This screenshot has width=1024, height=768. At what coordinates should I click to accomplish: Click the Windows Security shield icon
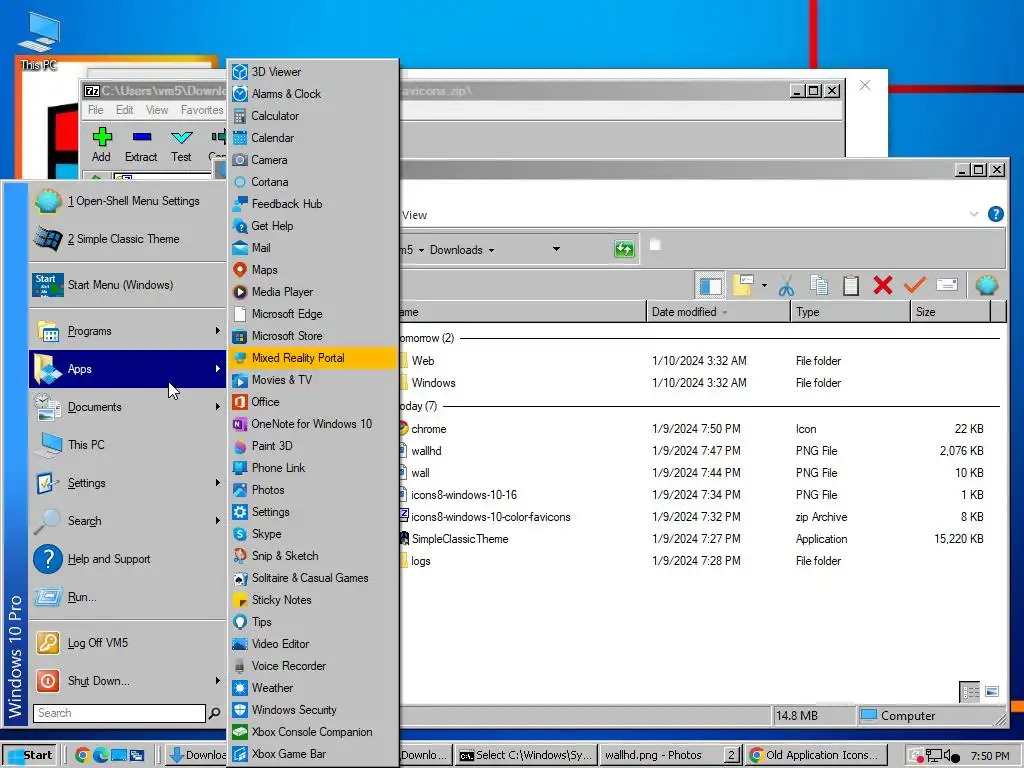point(240,710)
